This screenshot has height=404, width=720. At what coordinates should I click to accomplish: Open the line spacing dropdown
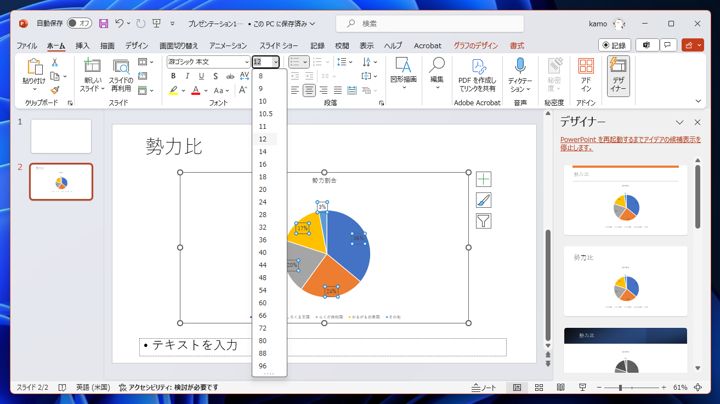tap(344, 62)
